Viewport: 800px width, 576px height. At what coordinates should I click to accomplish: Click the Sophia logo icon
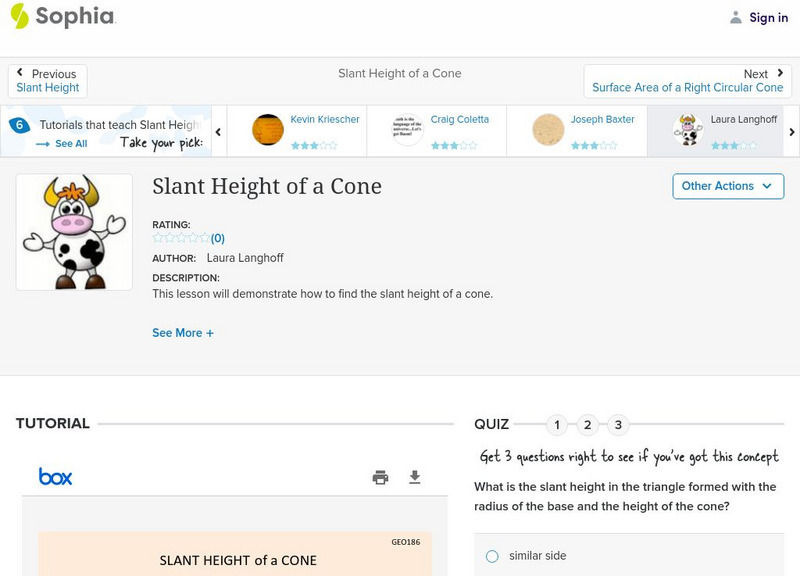tap(19, 17)
